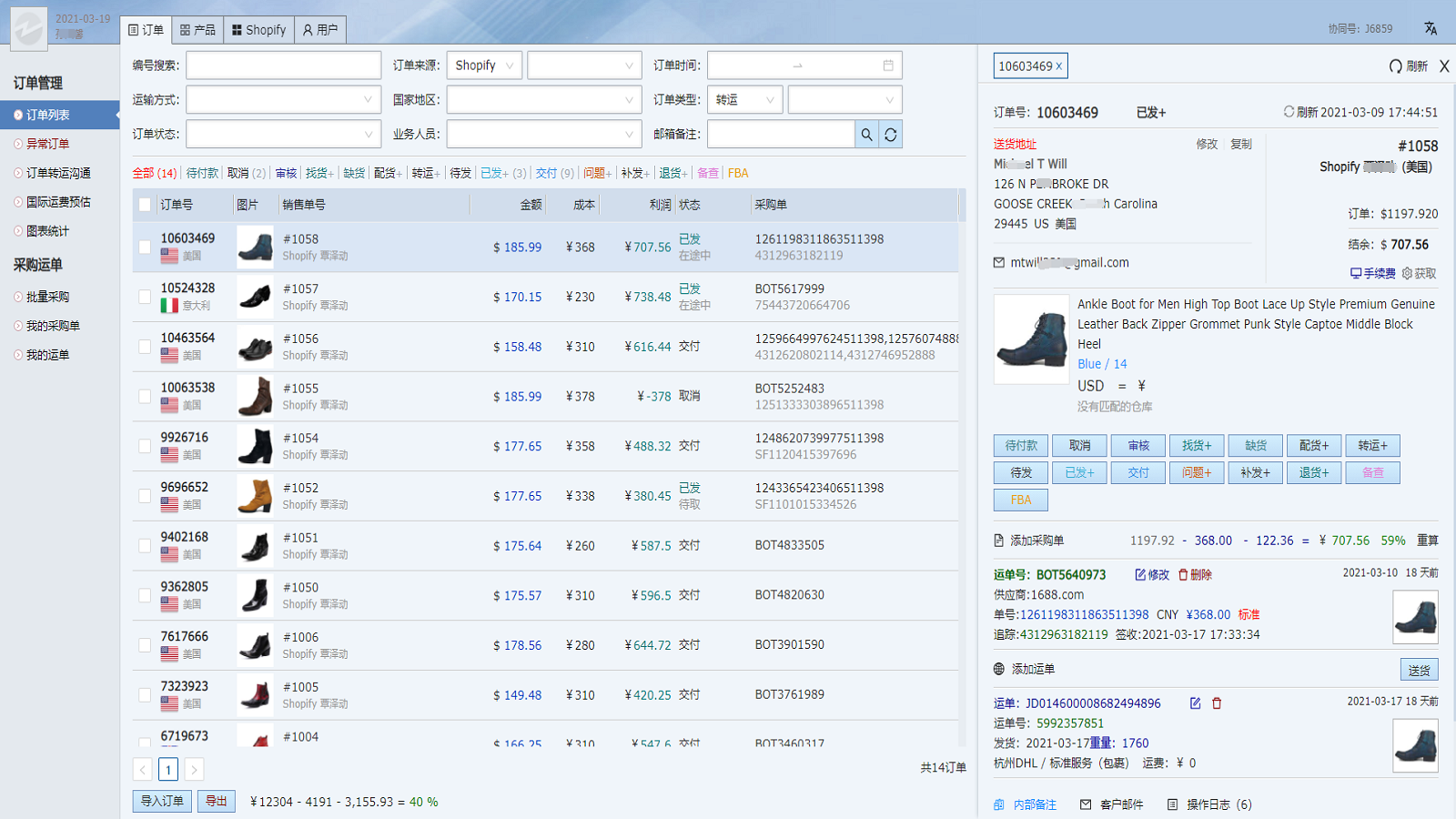Open the boot product thumbnail in detail panel
The image size is (1456, 819).
click(x=1032, y=339)
